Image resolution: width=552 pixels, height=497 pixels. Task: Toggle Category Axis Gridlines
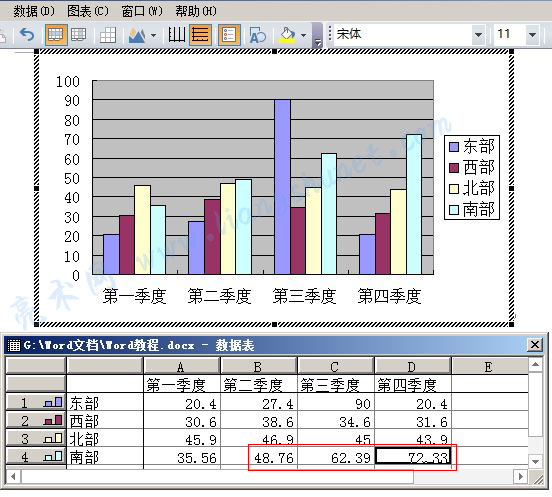coord(176,35)
